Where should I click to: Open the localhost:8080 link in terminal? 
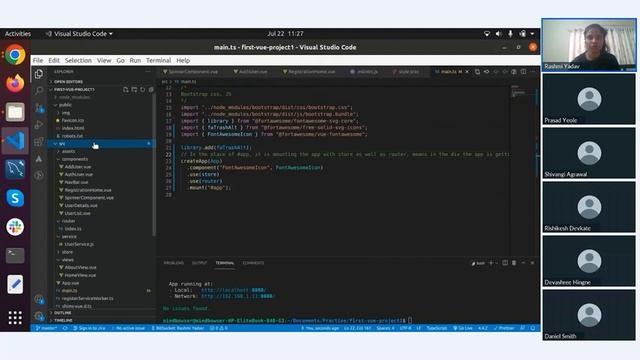pyautogui.click(x=233, y=290)
